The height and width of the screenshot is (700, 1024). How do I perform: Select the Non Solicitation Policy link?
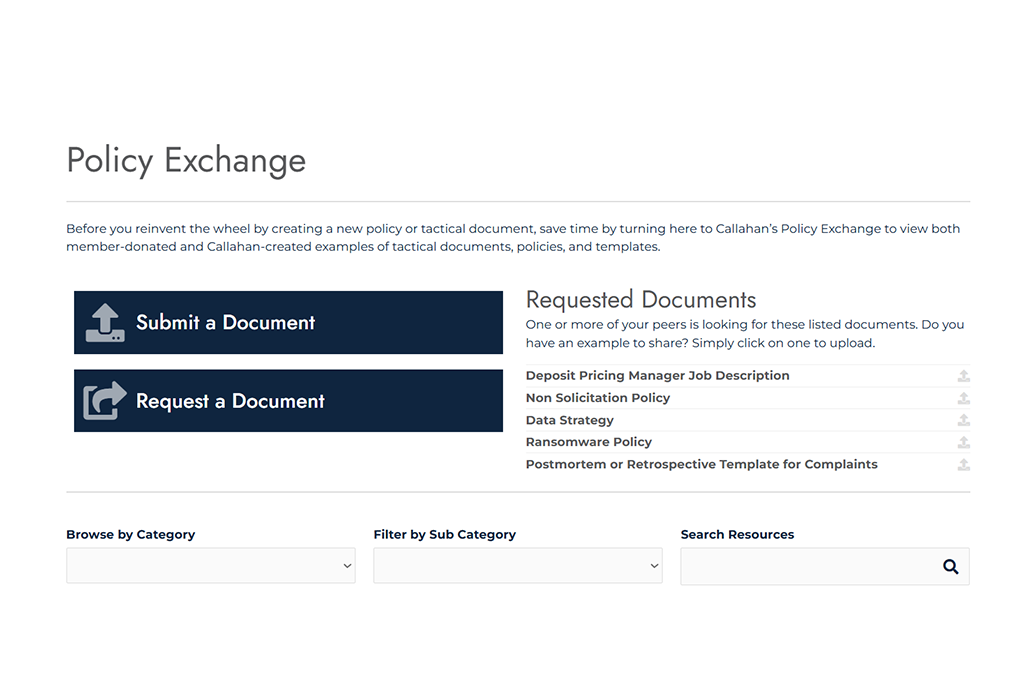click(597, 398)
